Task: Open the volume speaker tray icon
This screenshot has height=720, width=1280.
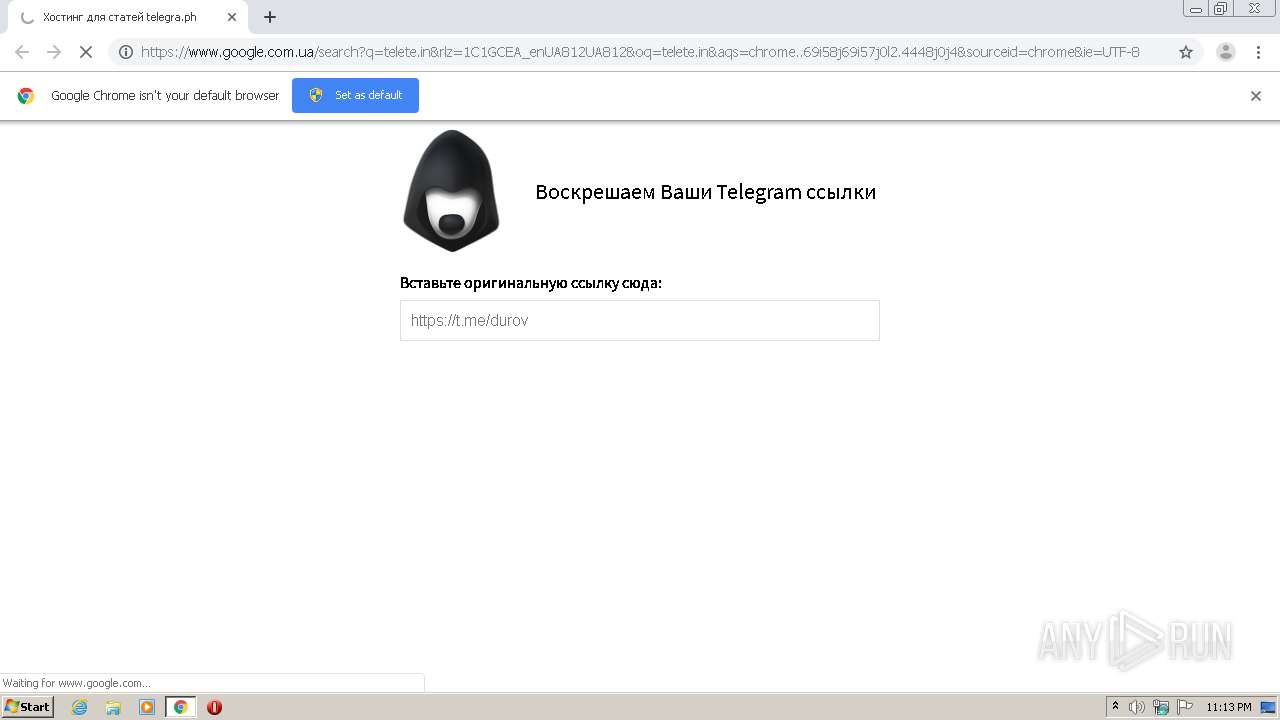Action: (1137, 707)
